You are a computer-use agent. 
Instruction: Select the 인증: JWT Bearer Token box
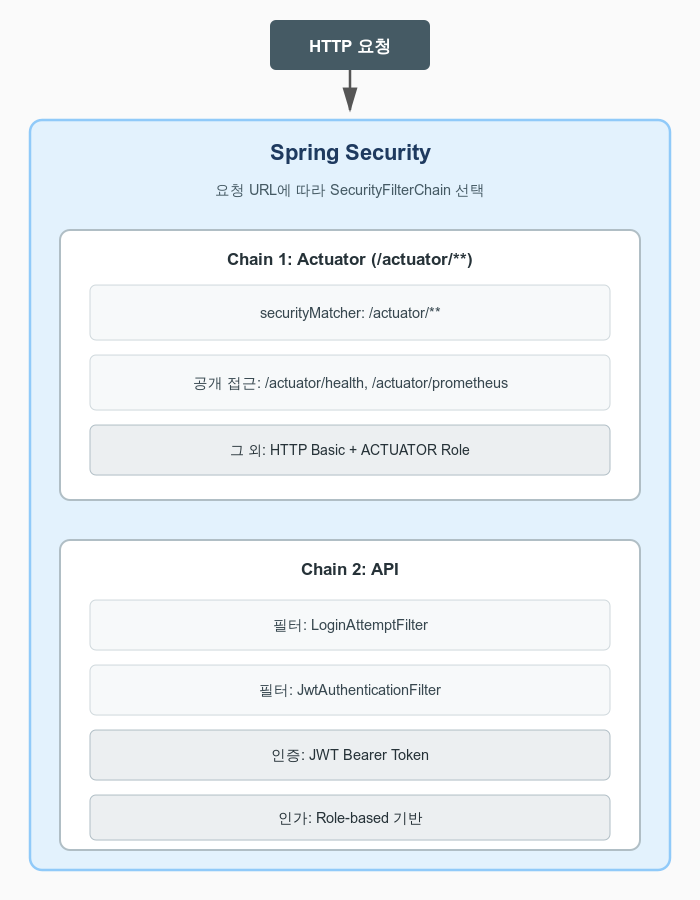click(x=350, y=755)
